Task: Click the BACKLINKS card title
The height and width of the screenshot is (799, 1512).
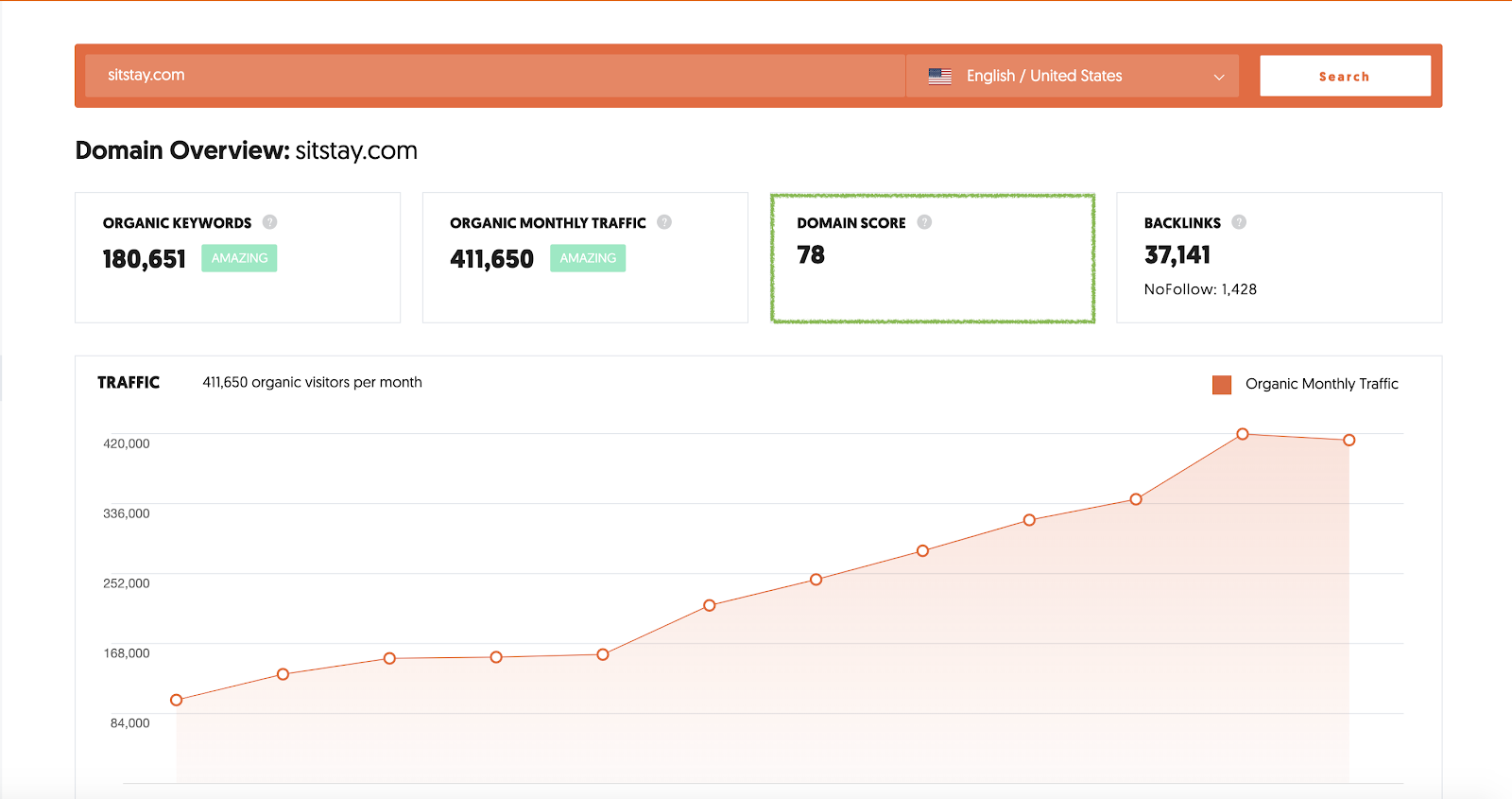Action: [1182, 223]
